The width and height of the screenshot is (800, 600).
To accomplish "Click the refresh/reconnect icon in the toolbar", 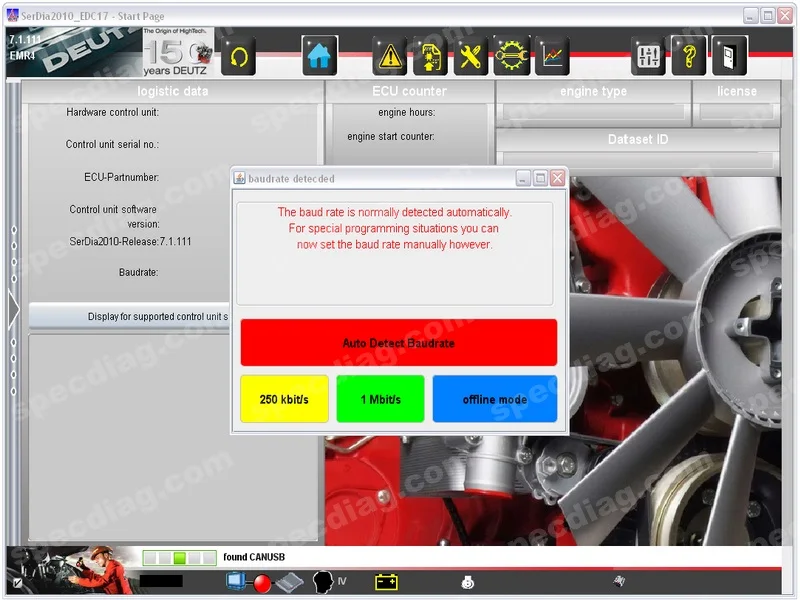I will click(x=238, y=56).
